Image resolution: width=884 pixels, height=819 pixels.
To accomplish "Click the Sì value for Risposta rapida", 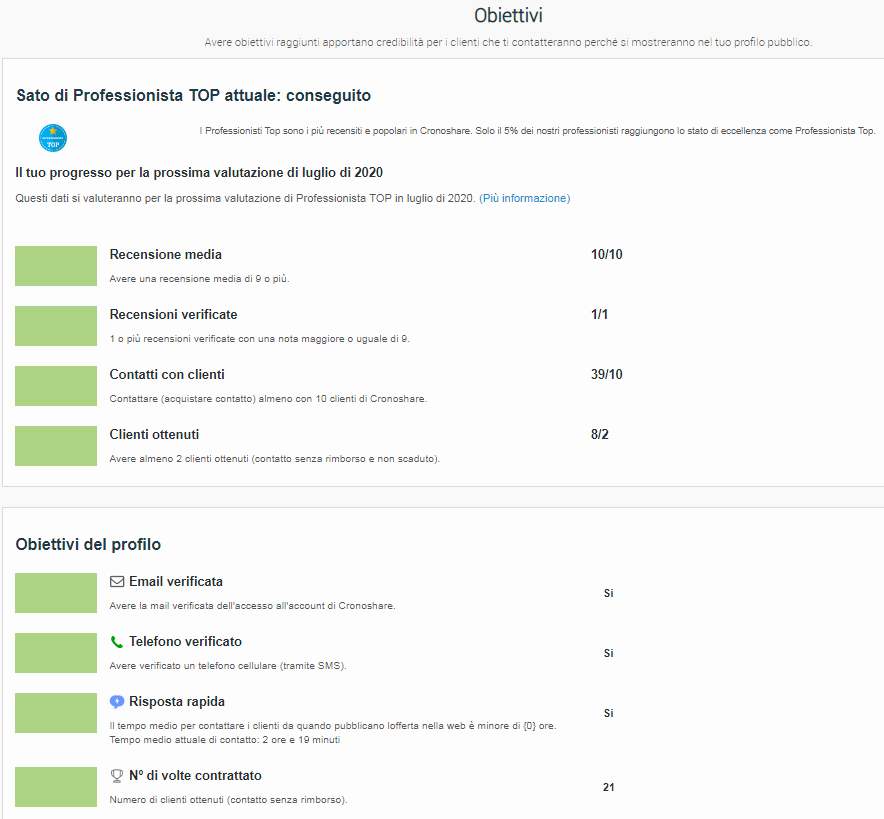I will 608,713.
